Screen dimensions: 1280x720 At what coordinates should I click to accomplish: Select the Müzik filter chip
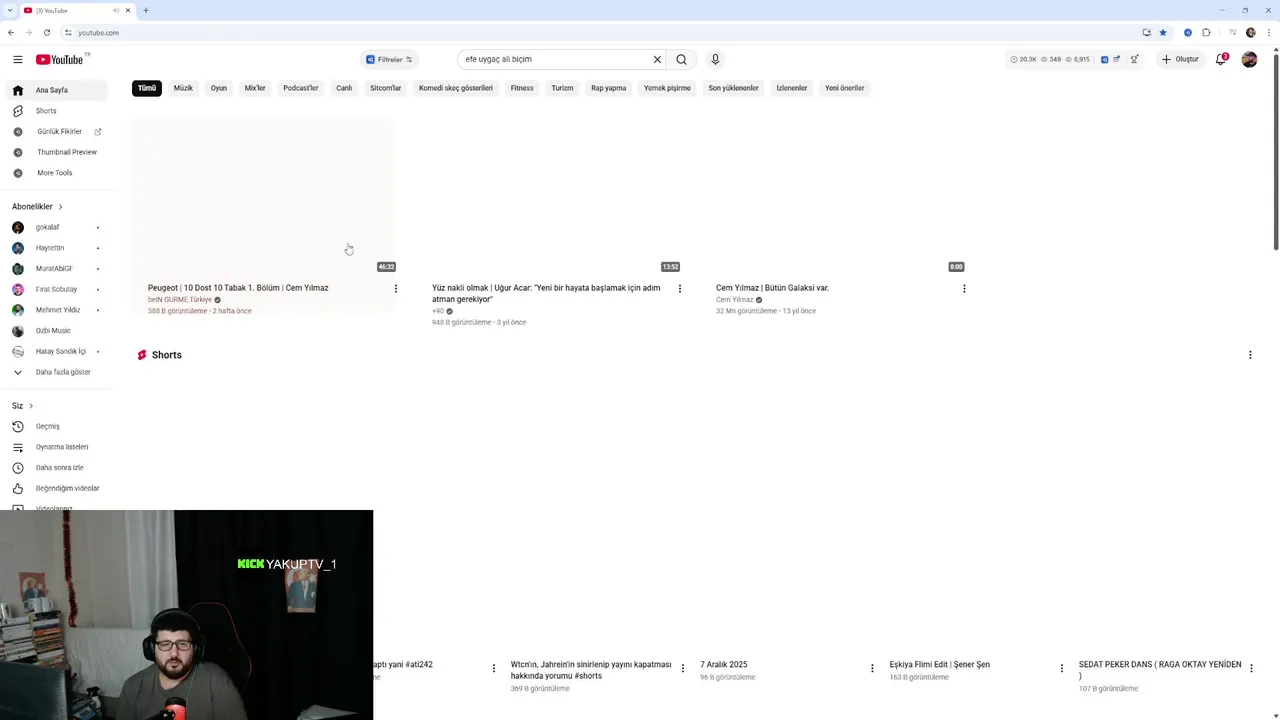pyautogui.click(x=183, y=88)
